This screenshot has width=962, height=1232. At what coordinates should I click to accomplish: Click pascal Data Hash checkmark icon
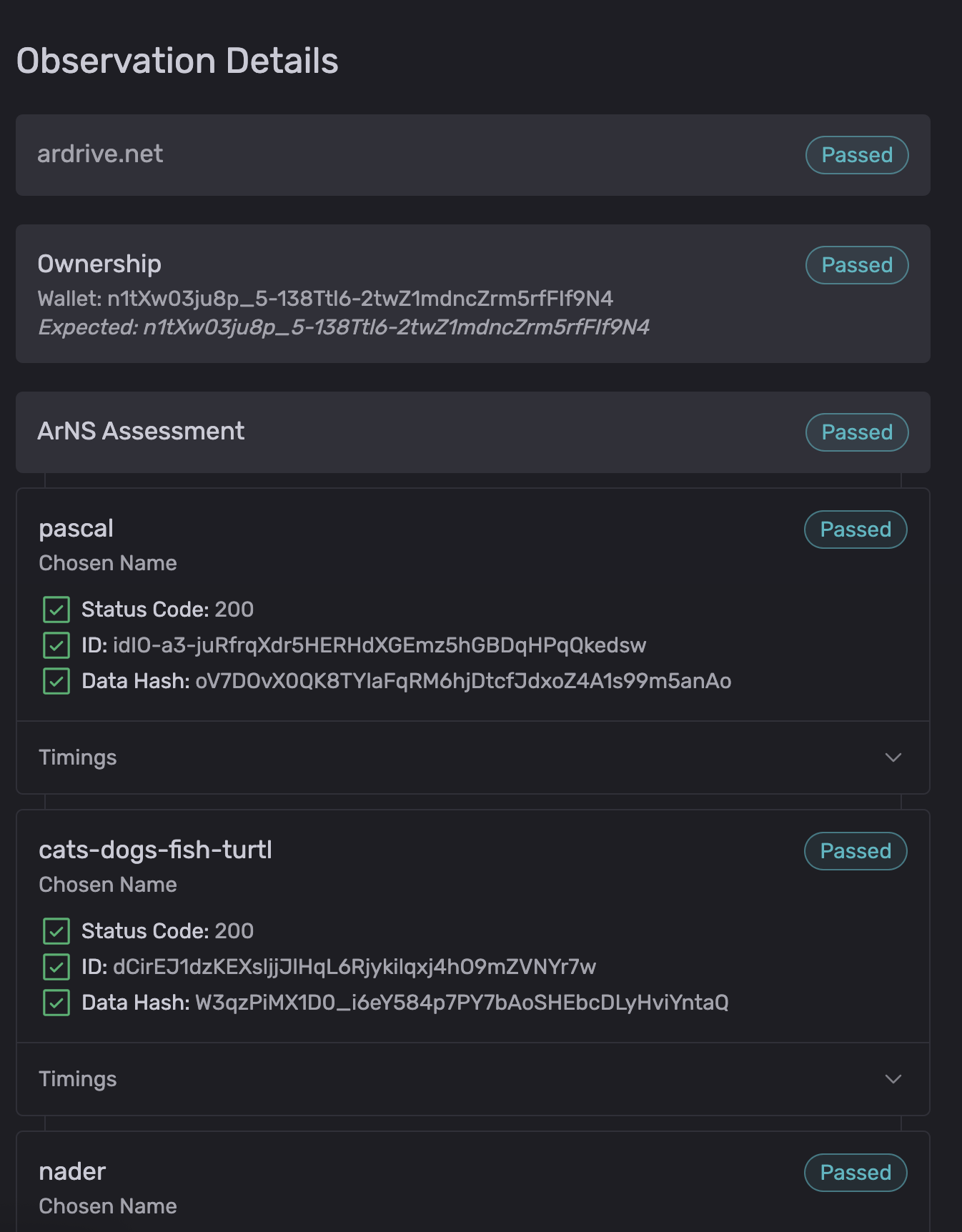coord(56,681)
